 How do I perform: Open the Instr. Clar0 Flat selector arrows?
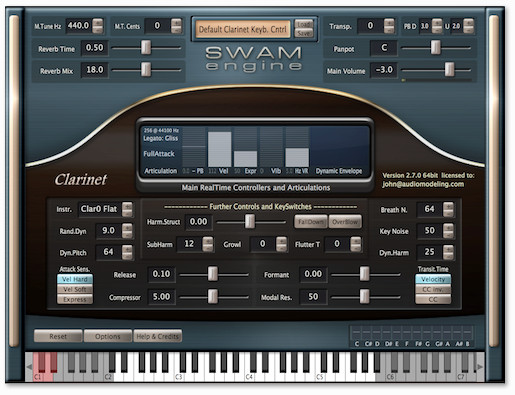pyautogui.click(x=127, y=209)
